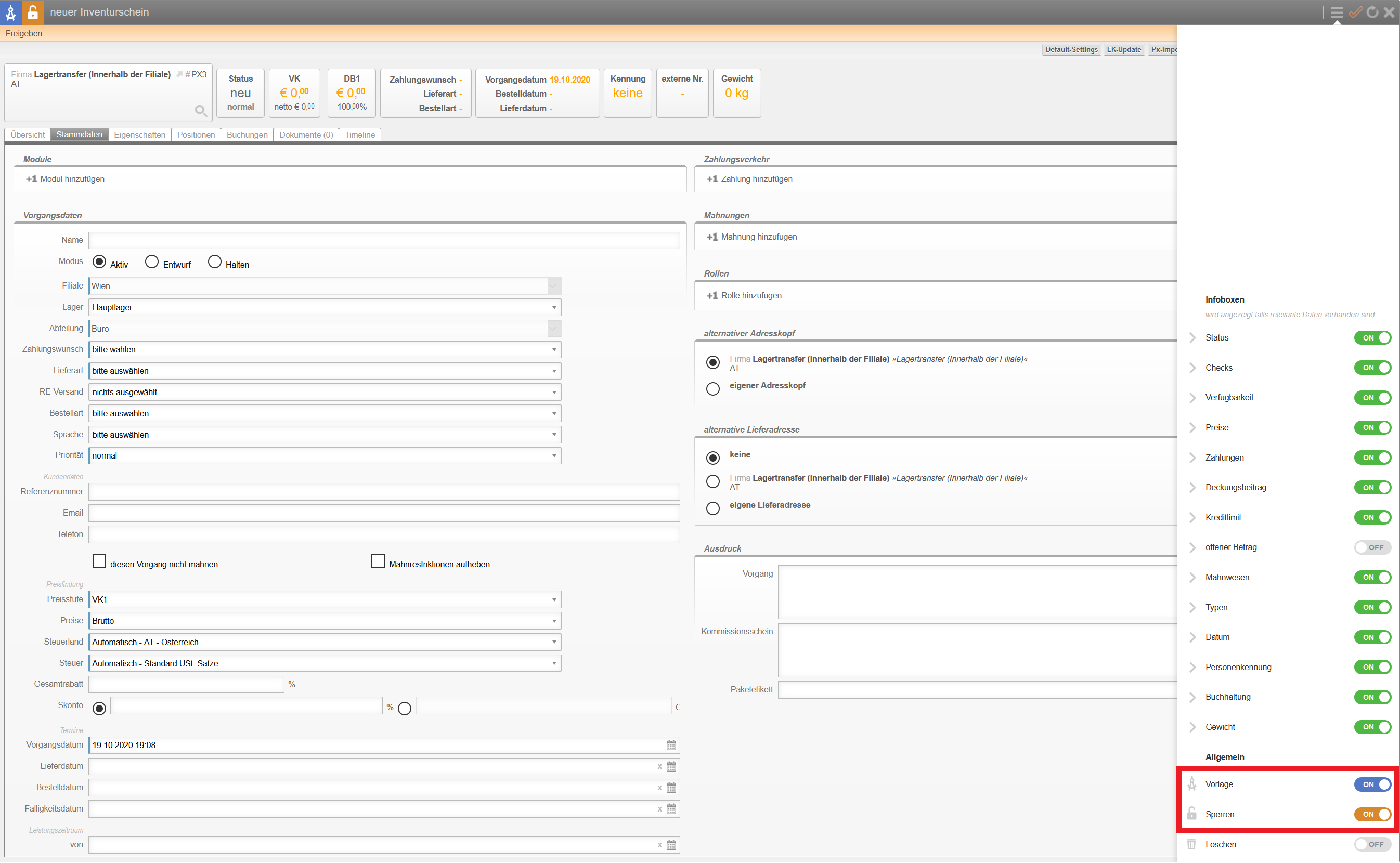Click the Gesamtrabatt input field
The height and width of the screenshot is (863, 1400).
[186, 684]
